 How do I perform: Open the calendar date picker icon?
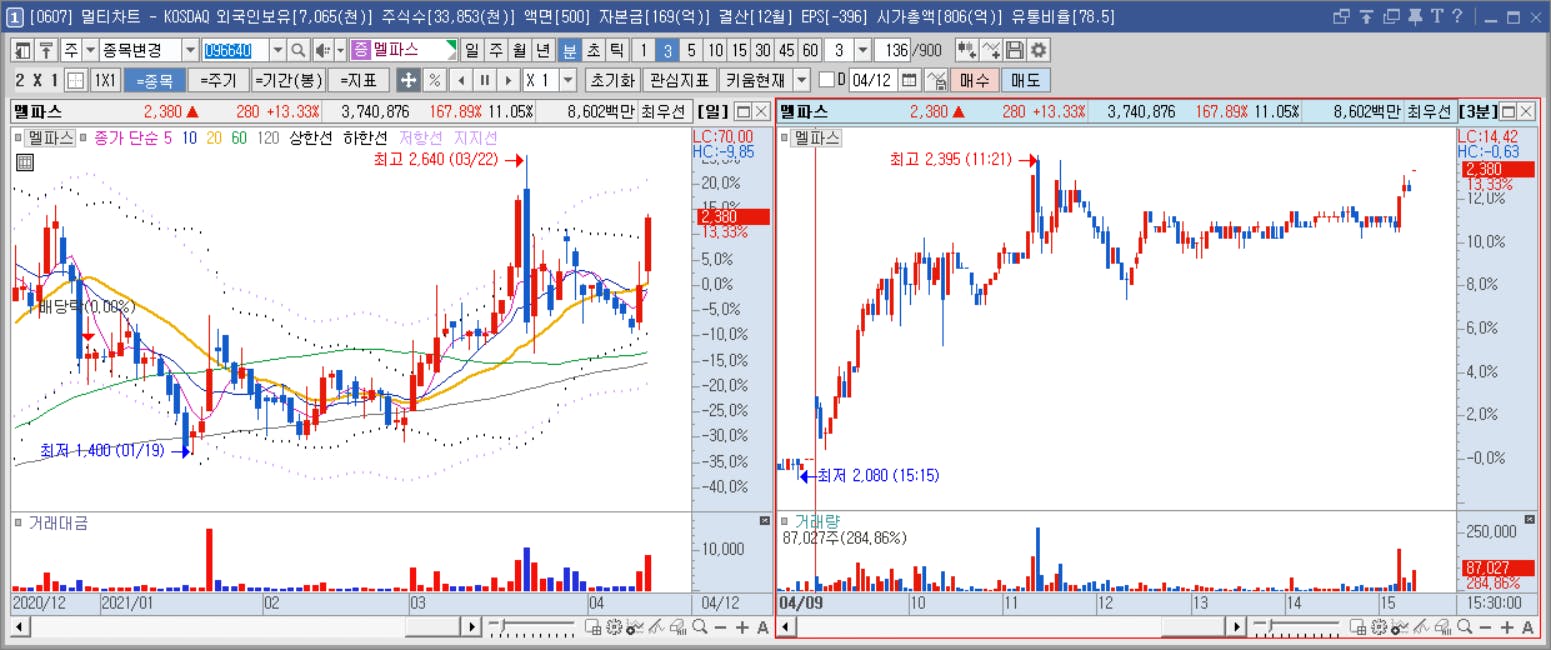[x=910, y=81]
